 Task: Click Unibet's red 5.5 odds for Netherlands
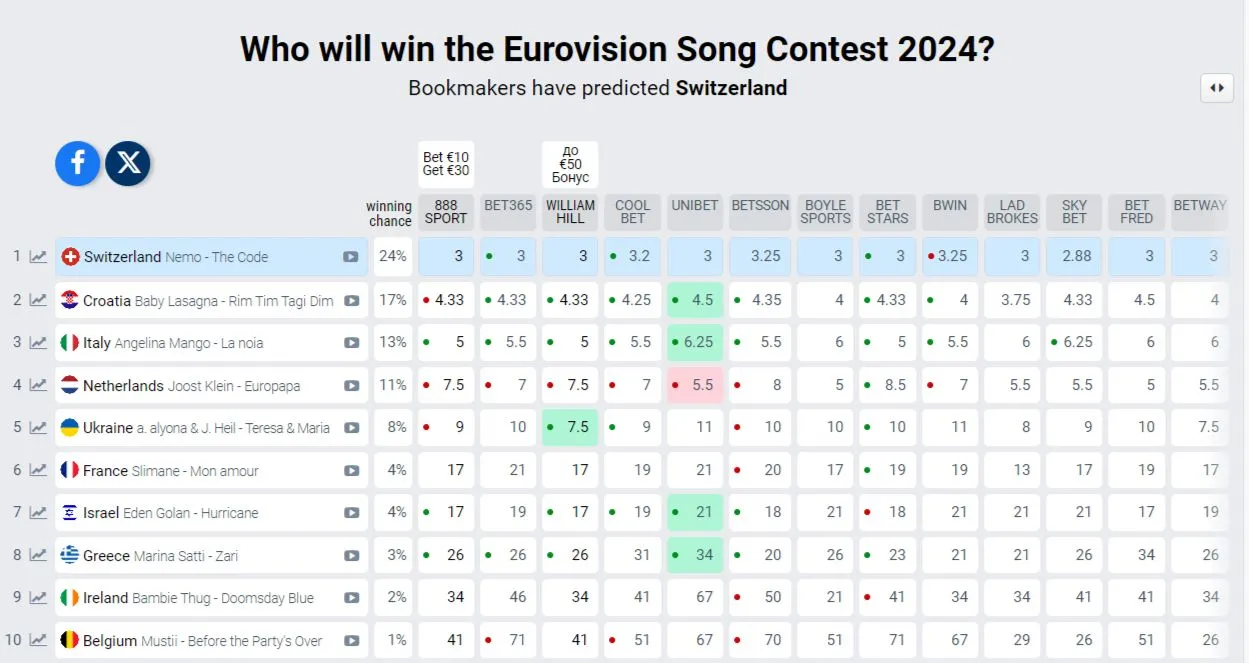(695, 385)
